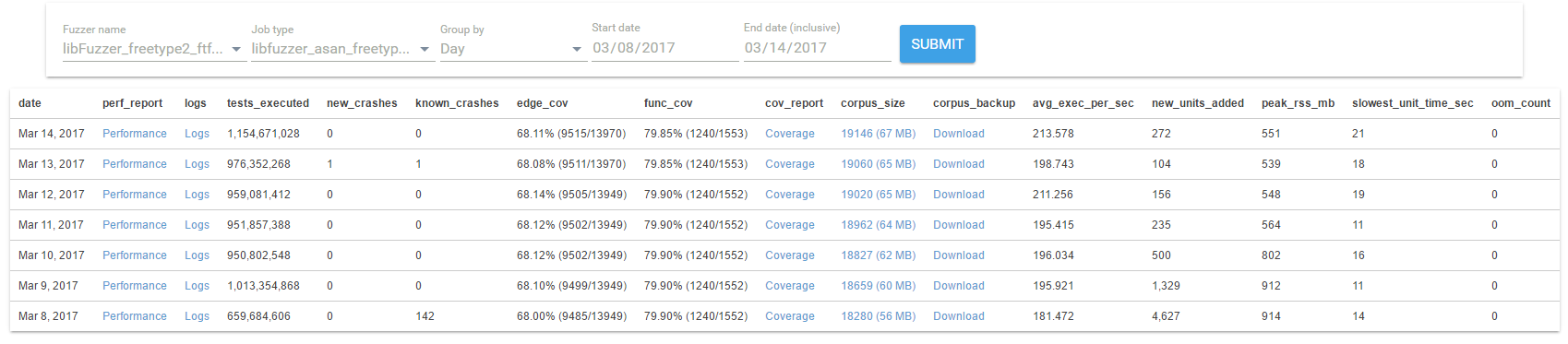Open corpus size 19146 (67 MB) link
The width and height of the screenshot is (1568, 344).
(878, 134)
